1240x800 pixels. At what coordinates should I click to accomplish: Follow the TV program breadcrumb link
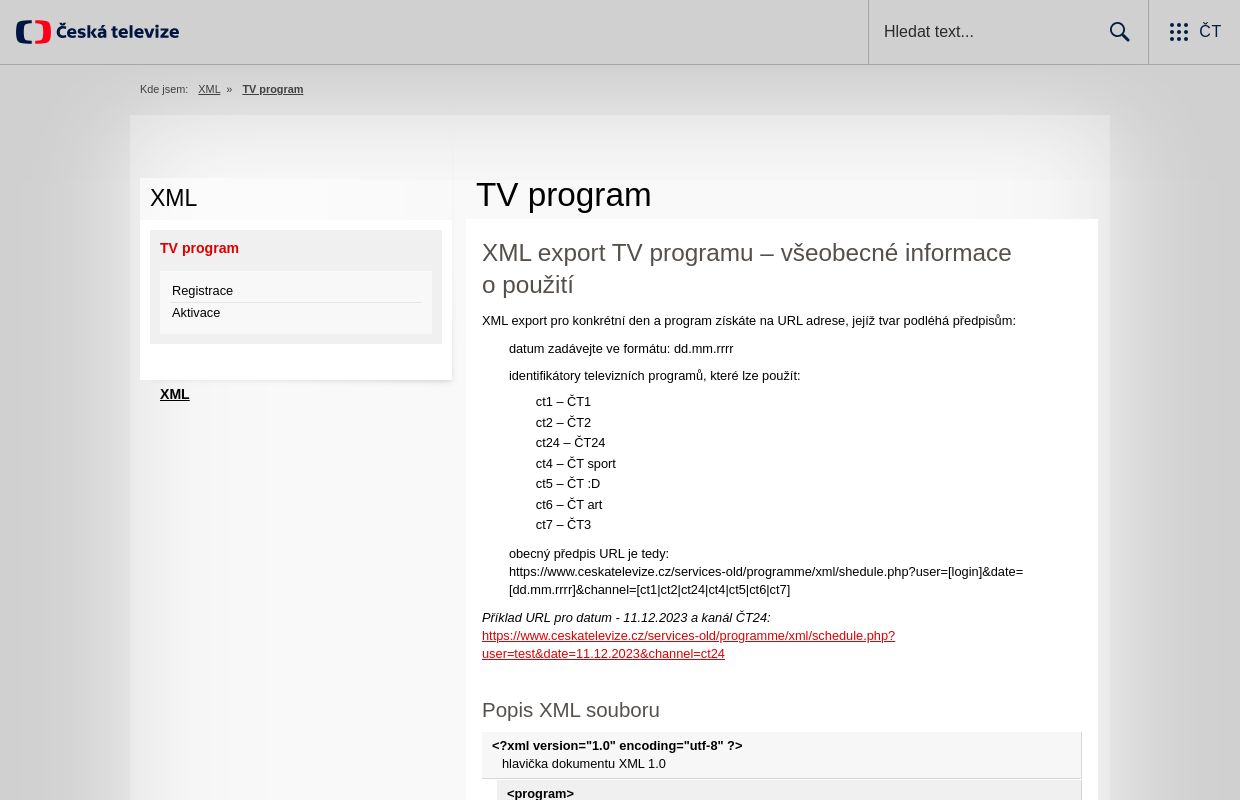click(272, 89)
